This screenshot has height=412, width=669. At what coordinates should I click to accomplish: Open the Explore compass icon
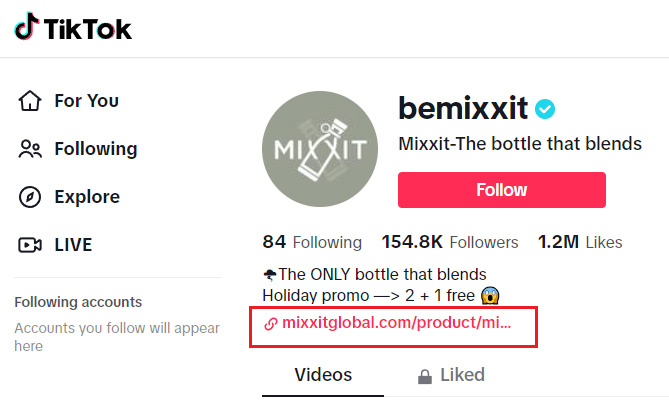coord(30,197)
